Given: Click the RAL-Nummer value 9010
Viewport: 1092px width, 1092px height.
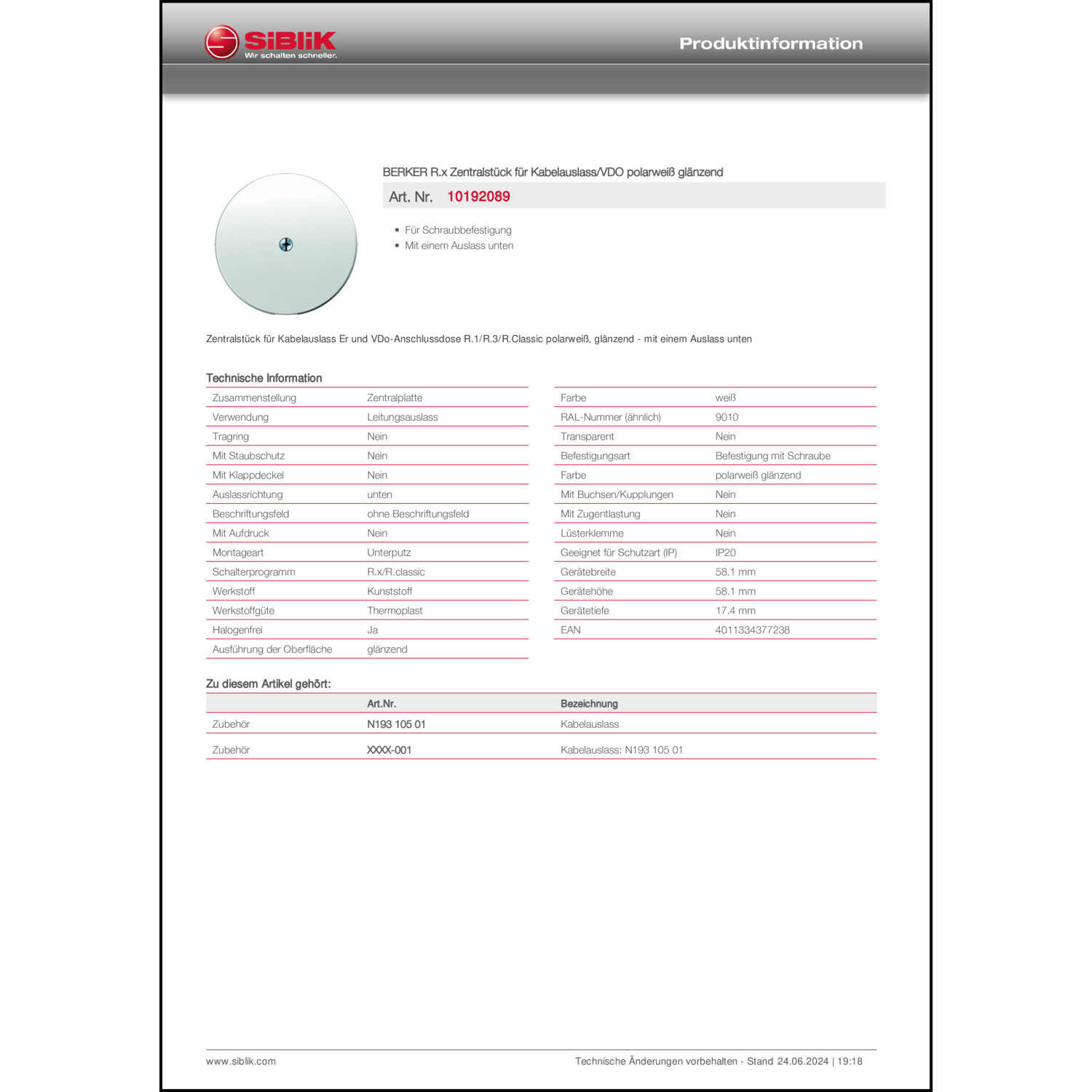Looking at the screenshot, I should [727, 417].
